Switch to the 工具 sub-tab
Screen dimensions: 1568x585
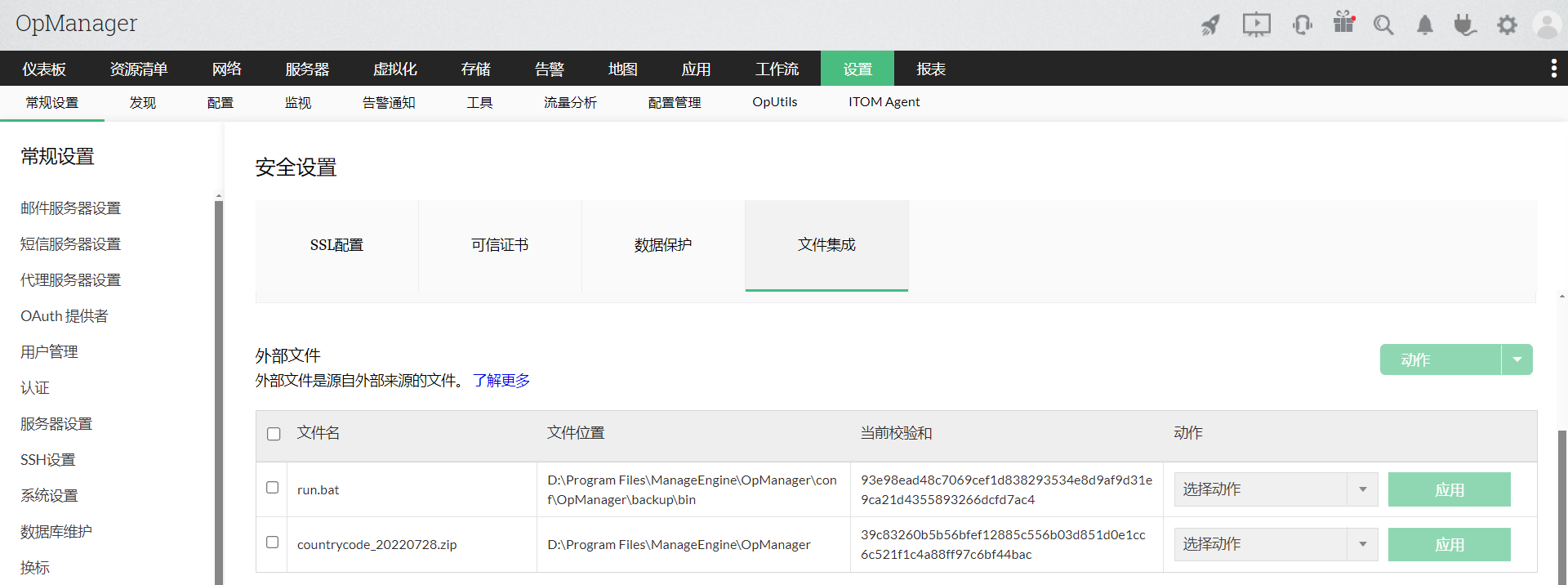(480, 103)
